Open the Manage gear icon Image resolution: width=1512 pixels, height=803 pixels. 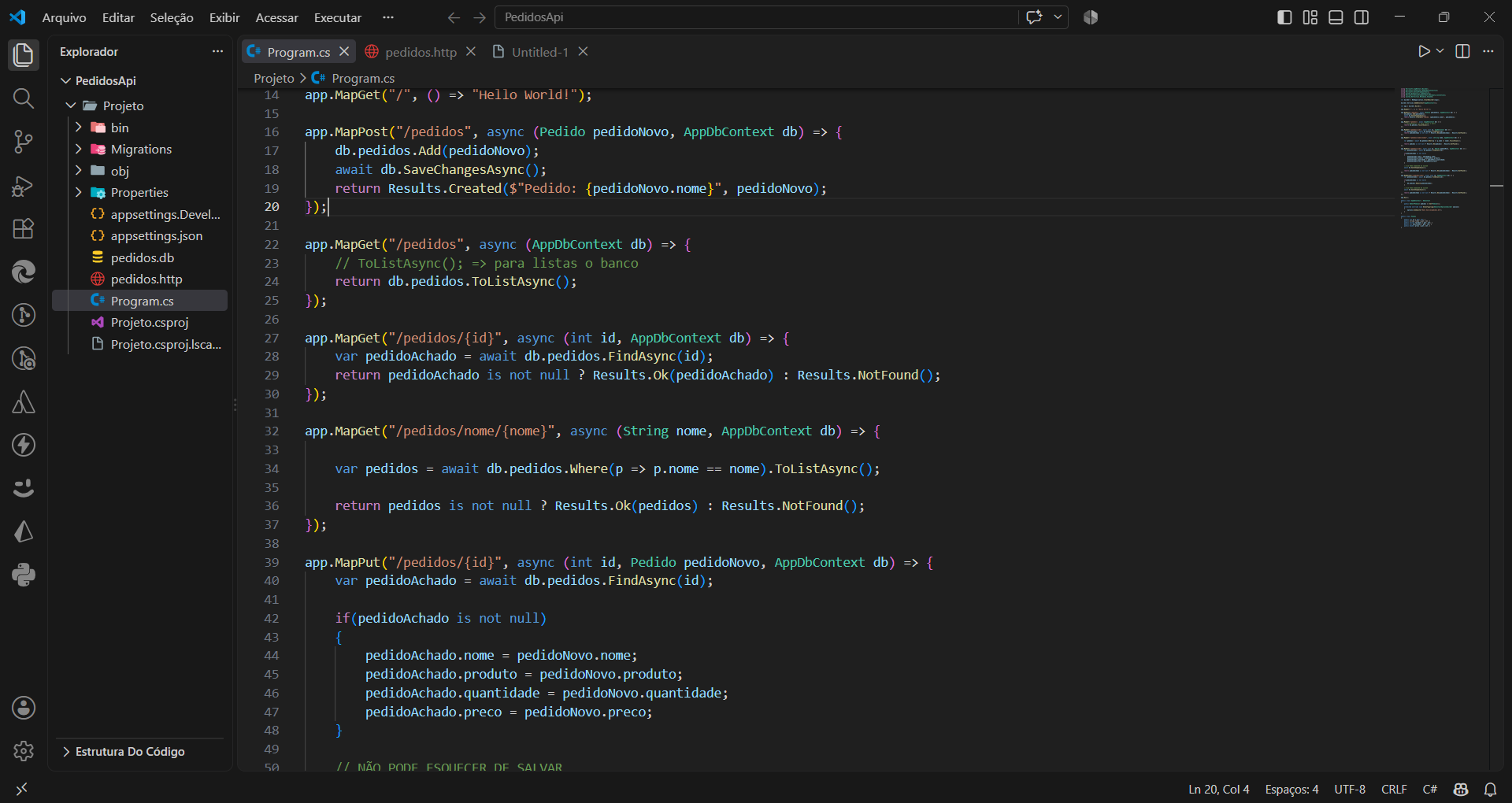[x=24, y=751]
